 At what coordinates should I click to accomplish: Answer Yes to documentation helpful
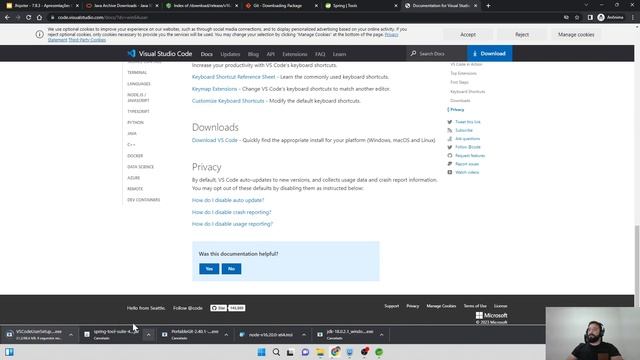pos(209,269)
